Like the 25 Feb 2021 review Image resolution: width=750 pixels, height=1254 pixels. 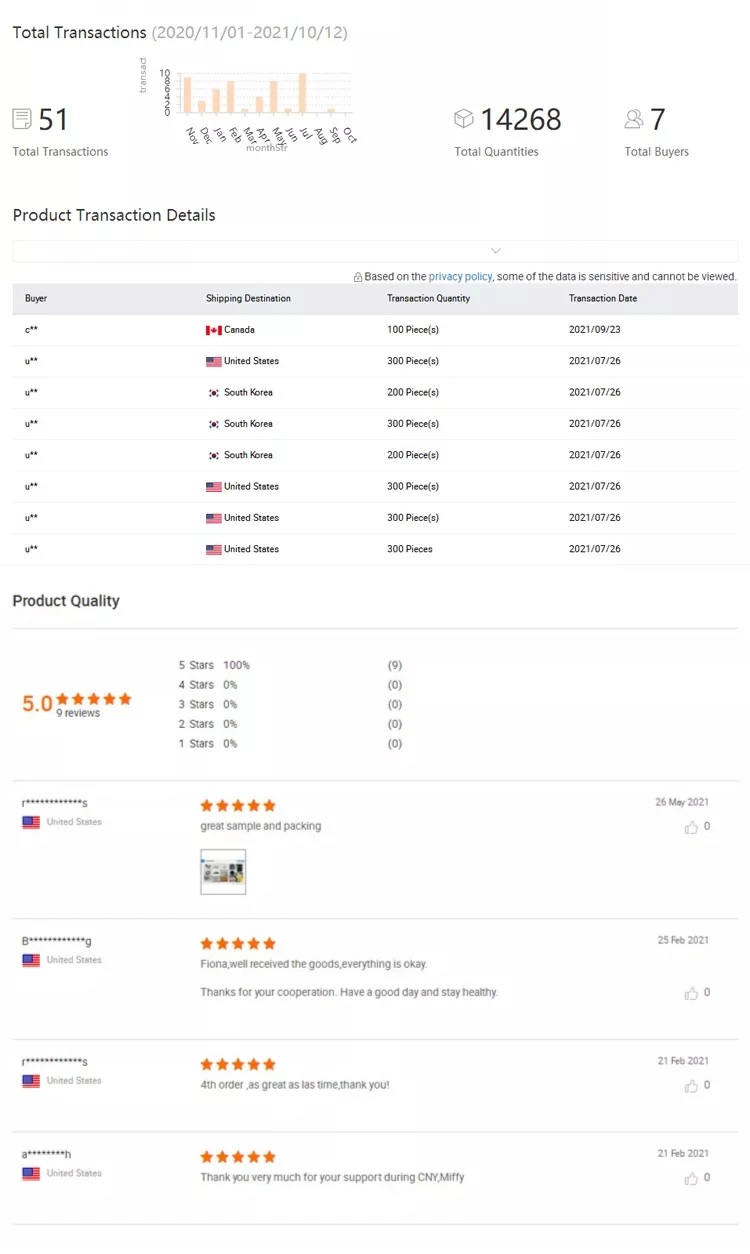691,993
